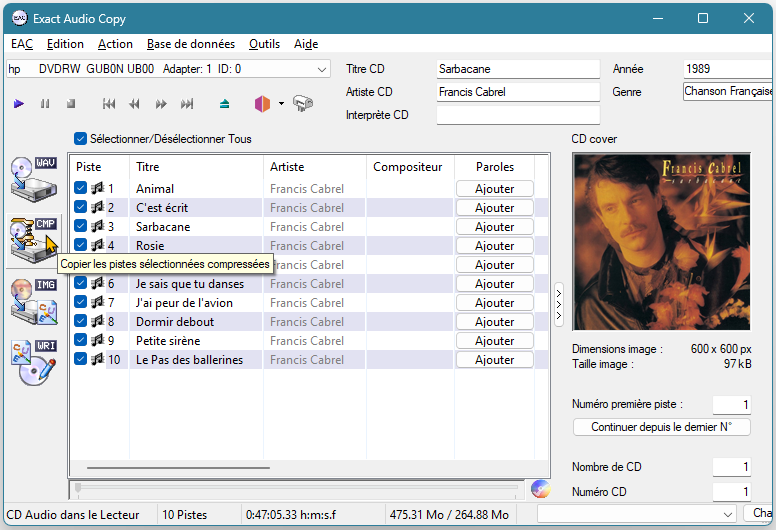Uncheck track 1 Animal checkbox
Image resolution: width=776 pixels, height=530 pixels.
tap(81, 188)
